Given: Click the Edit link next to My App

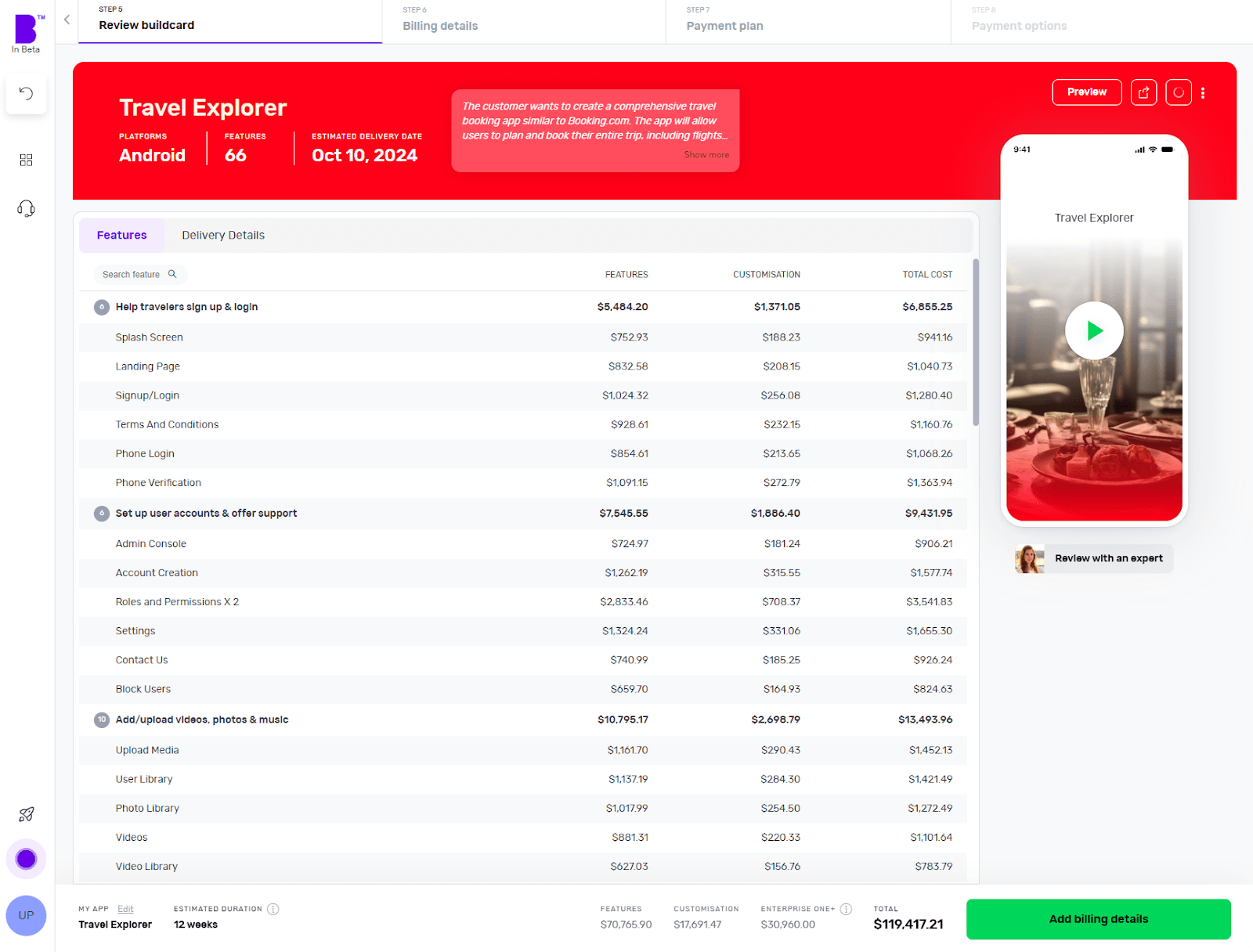Looking at the screenshot, I should [x=125, y=909].
